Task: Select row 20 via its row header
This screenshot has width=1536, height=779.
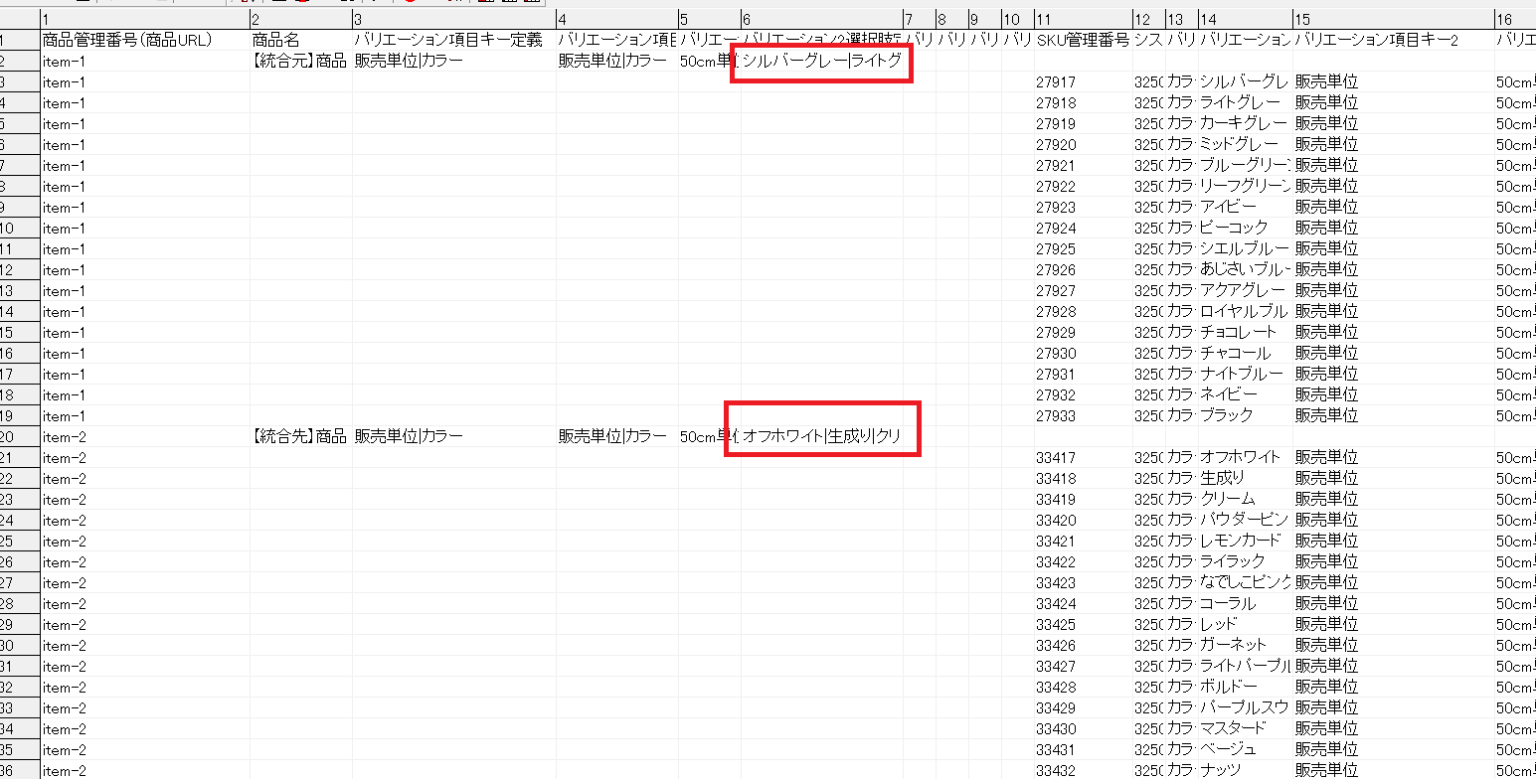Action: coord(18,436)
